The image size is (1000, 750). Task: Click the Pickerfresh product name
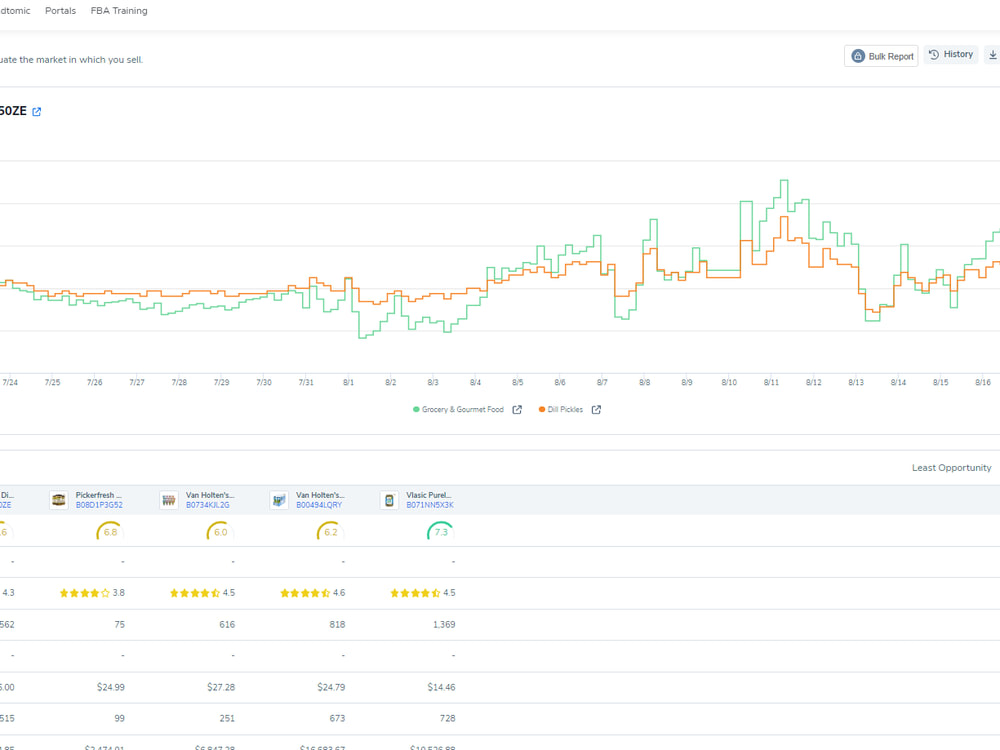(x=98, y=495)
